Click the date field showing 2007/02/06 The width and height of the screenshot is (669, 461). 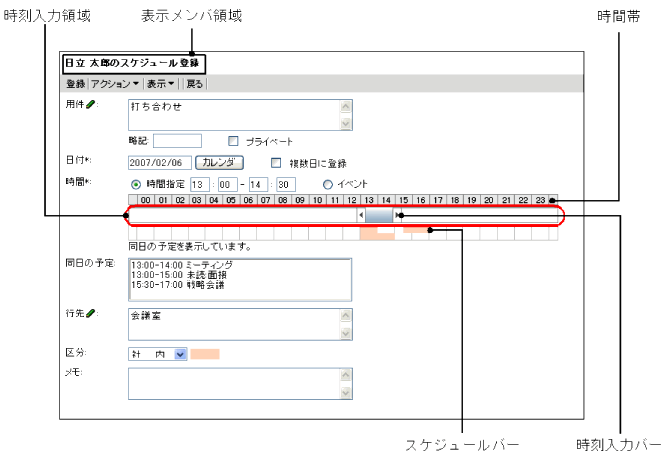(160, 163)
